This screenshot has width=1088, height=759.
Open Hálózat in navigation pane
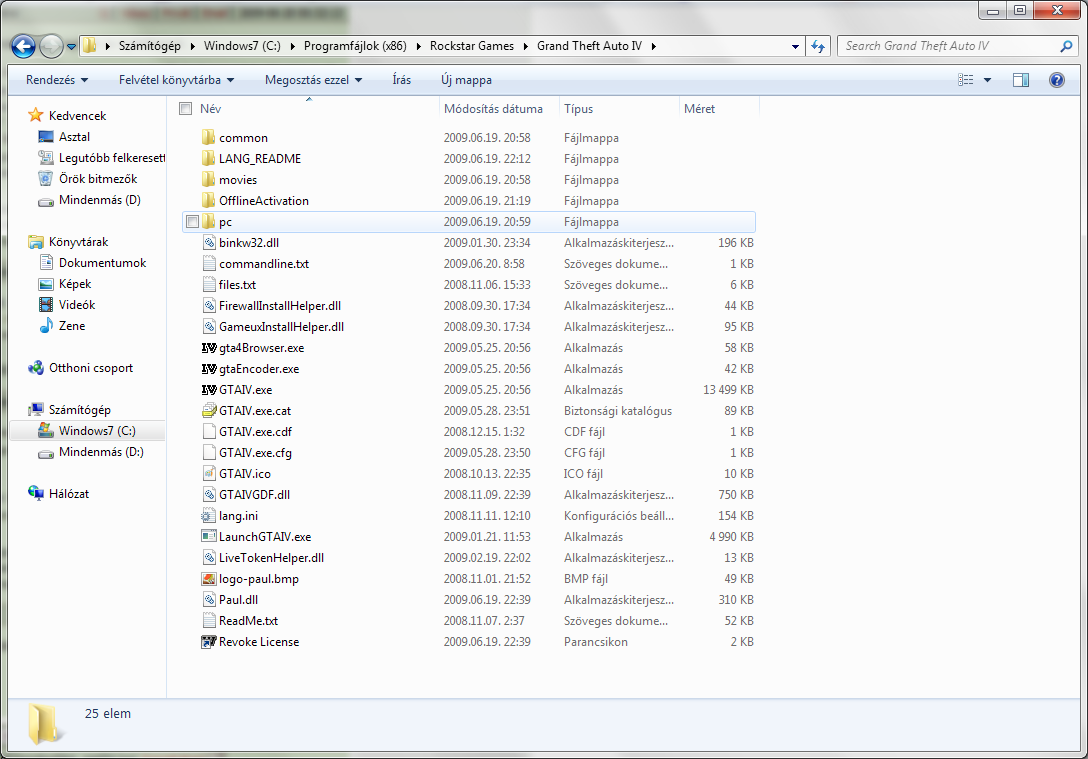69,494
